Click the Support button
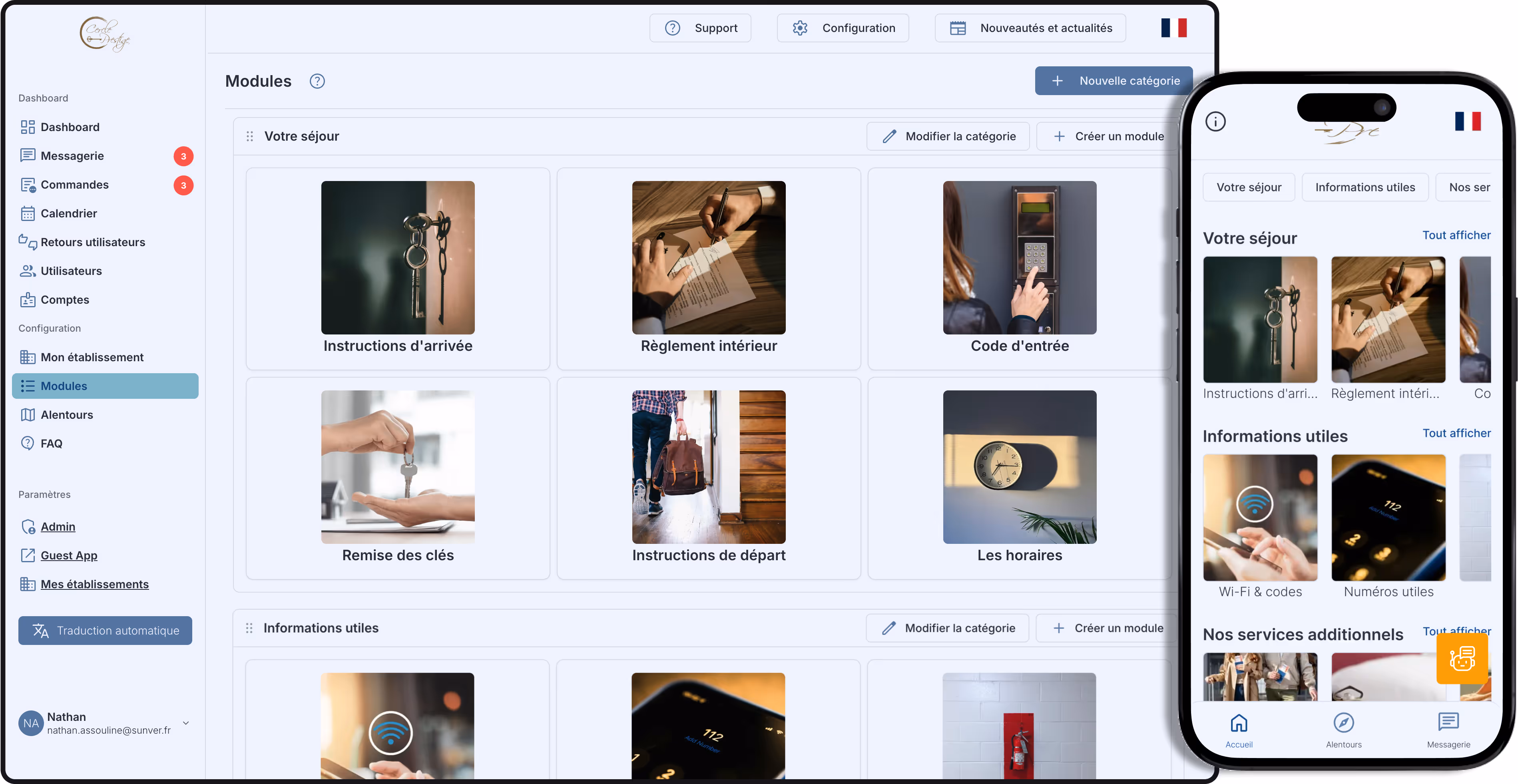1518x784 pixels. point(700,28)
